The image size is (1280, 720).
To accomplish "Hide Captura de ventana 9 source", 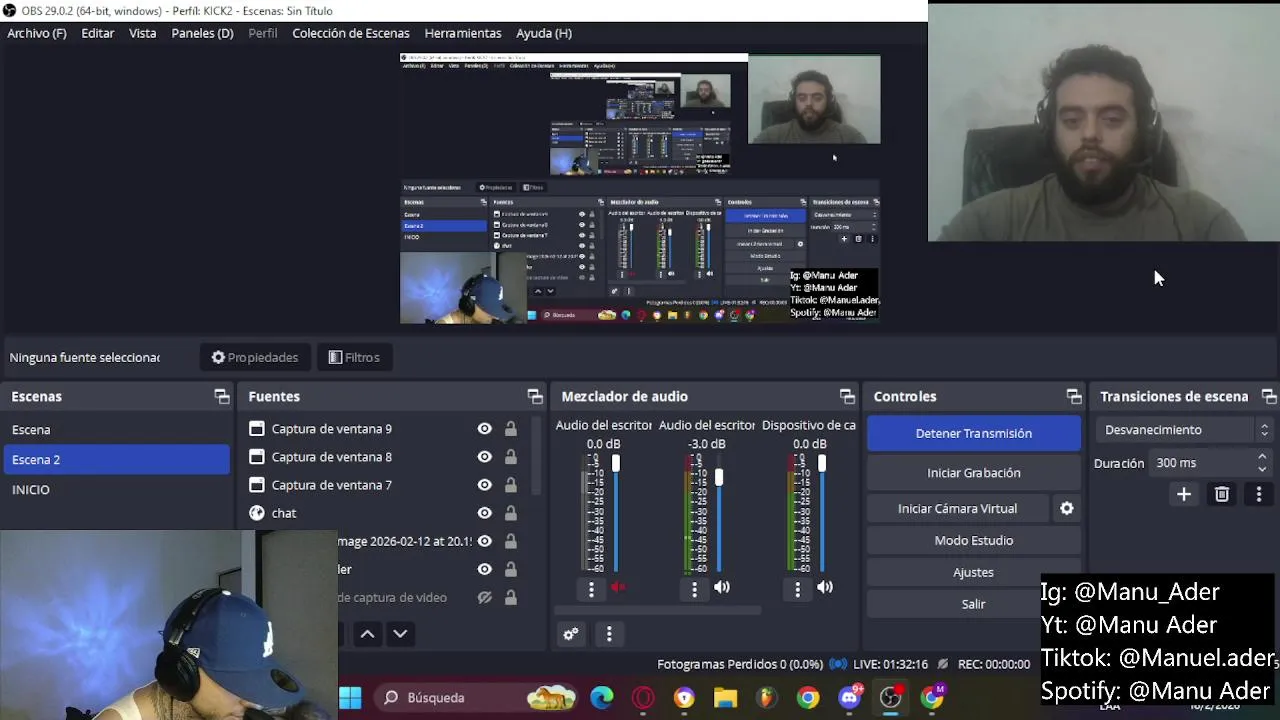I will click(x=484, y=429).
